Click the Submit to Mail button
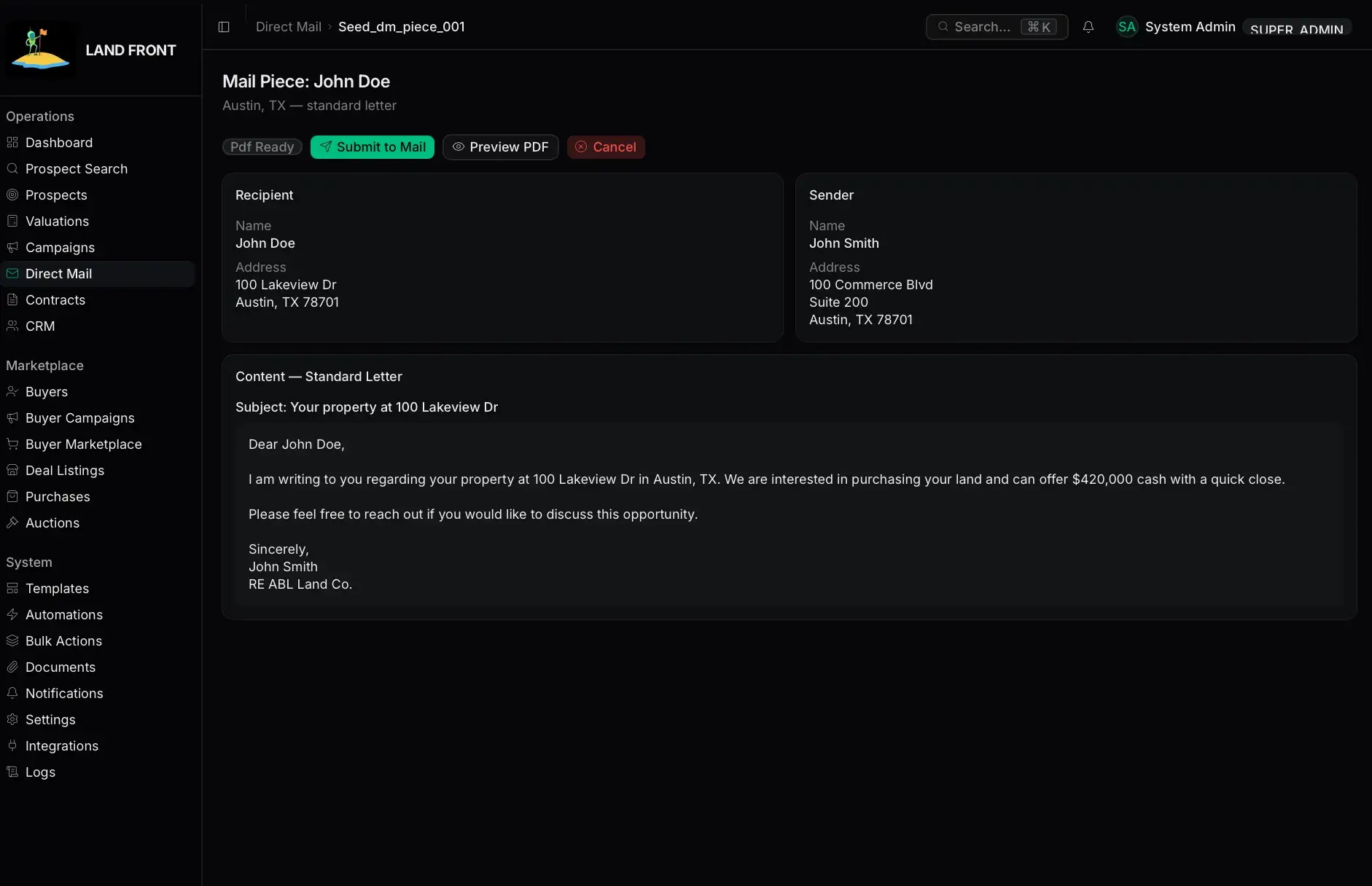This screenshot has width=1372, height=886. coord(373,146)
